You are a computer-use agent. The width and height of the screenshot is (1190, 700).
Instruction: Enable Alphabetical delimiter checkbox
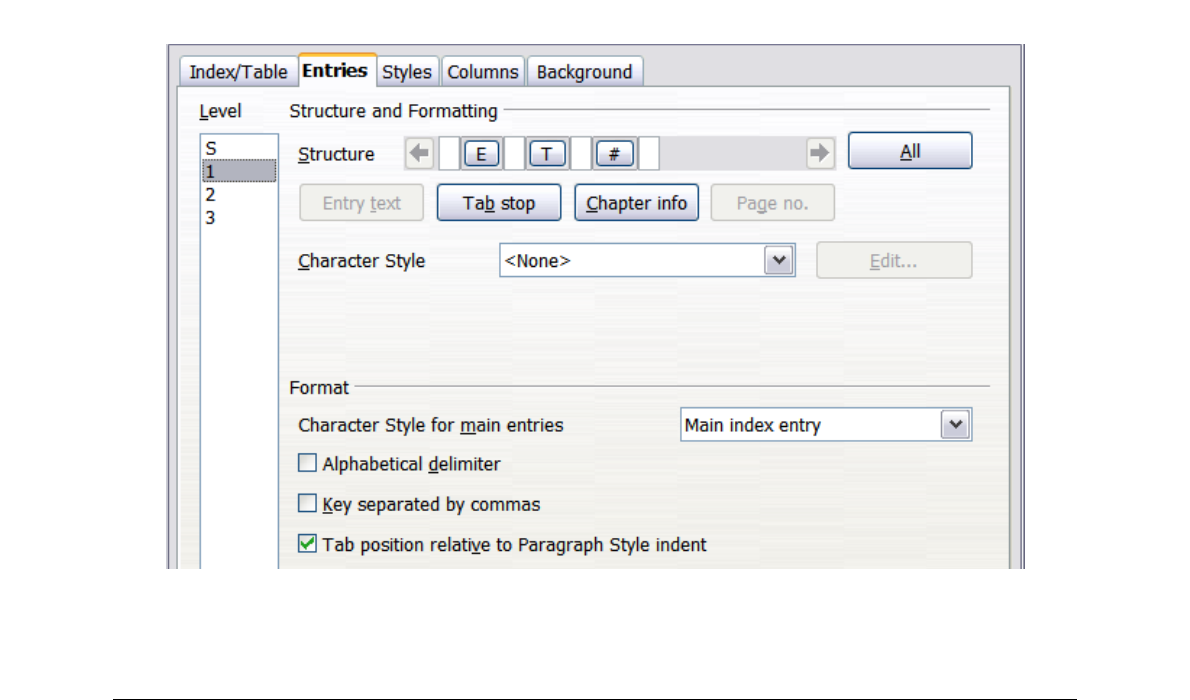[308, 464]
